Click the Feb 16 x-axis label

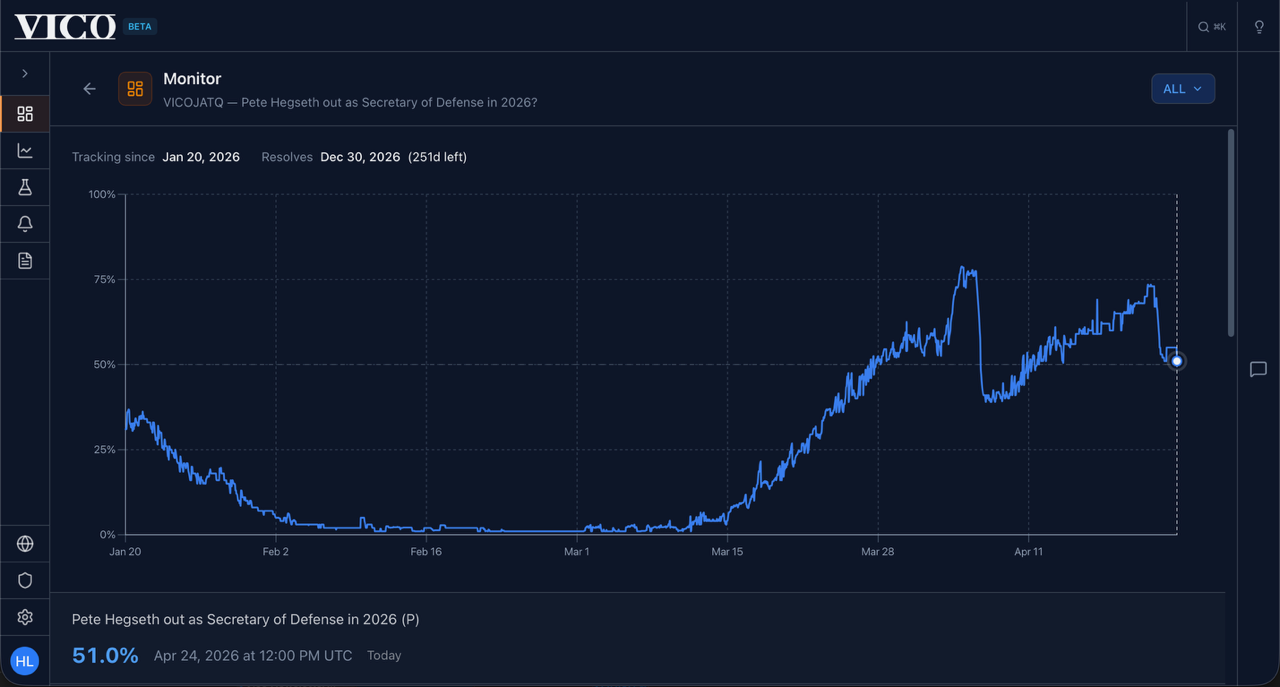click(426, 551)
